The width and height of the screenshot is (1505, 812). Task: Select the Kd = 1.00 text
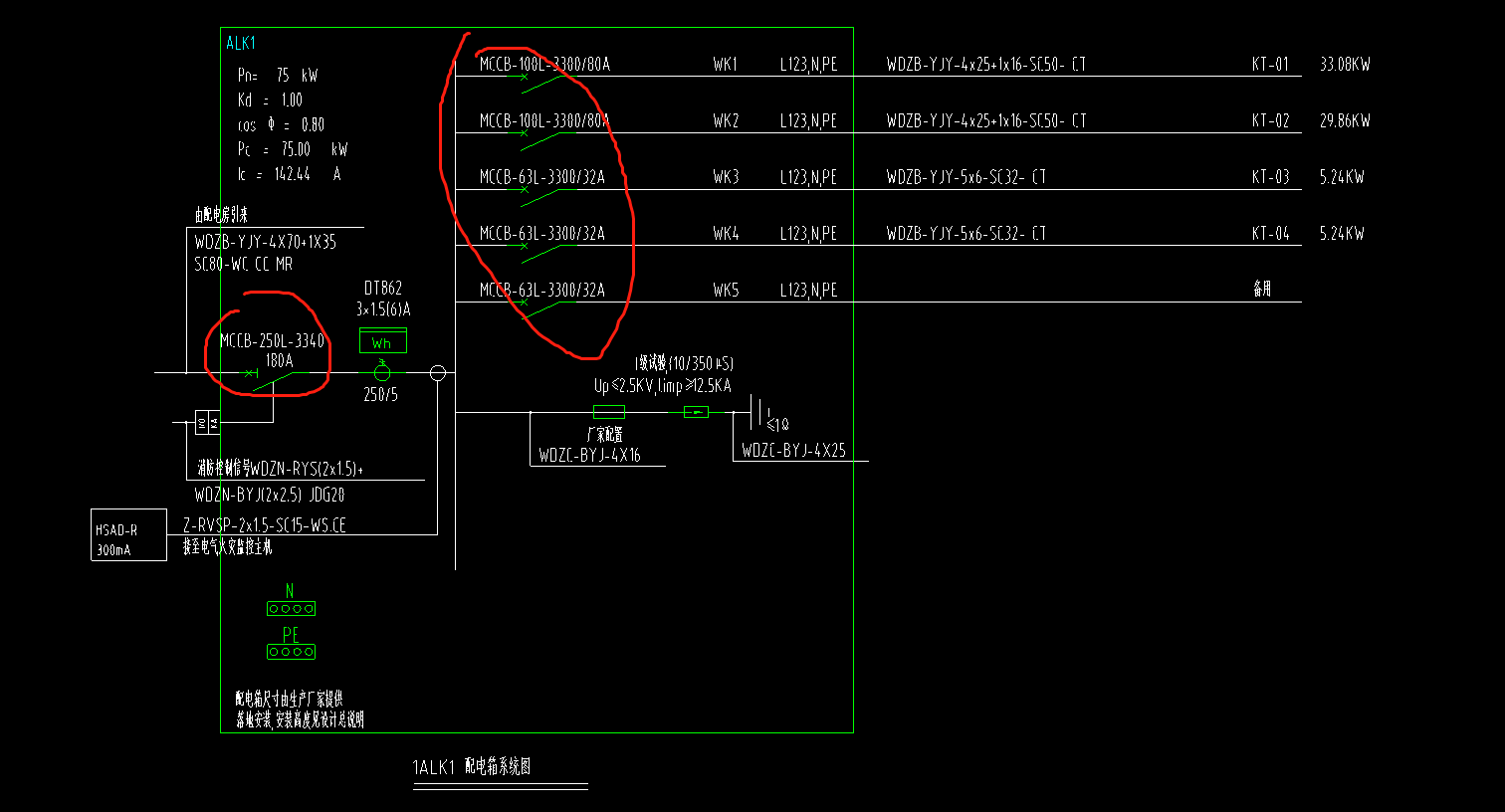pos(270,101)
